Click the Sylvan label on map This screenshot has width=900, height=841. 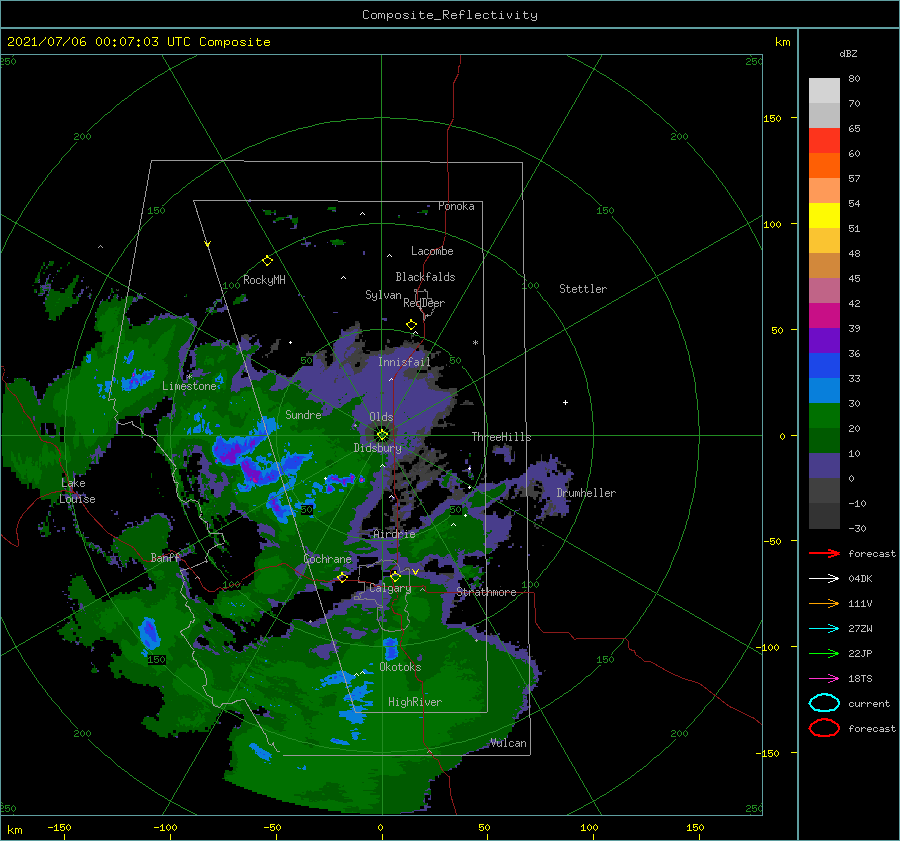click(x=383, y=295)
